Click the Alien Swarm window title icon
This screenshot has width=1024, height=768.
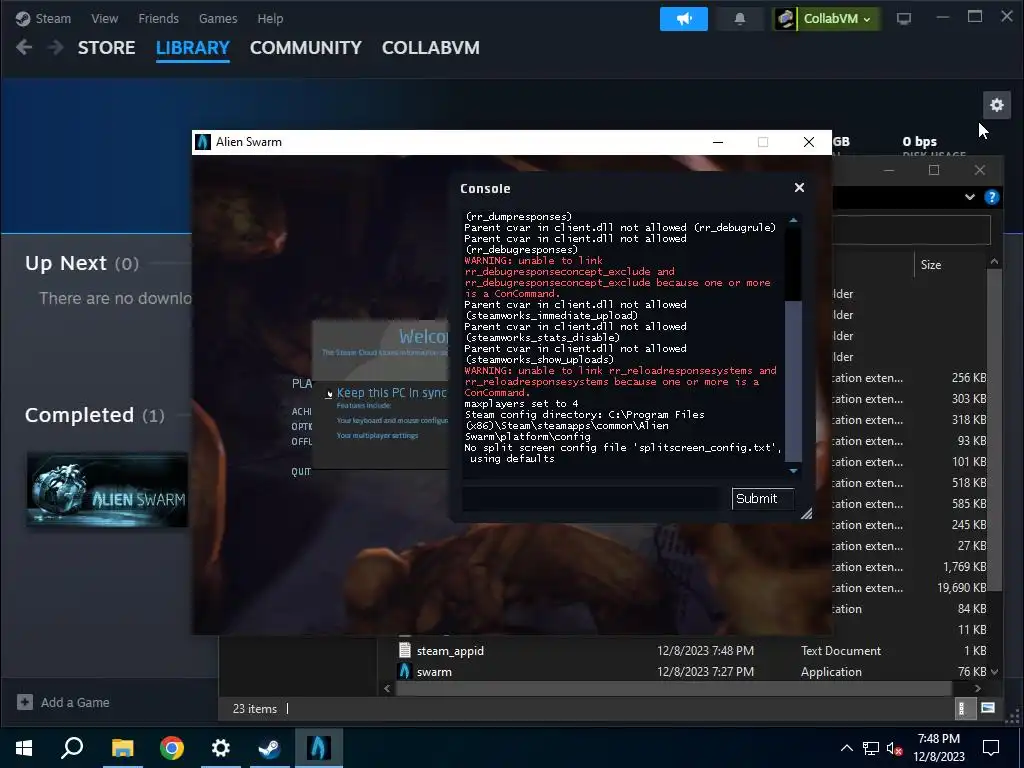(x=203, y=142)
